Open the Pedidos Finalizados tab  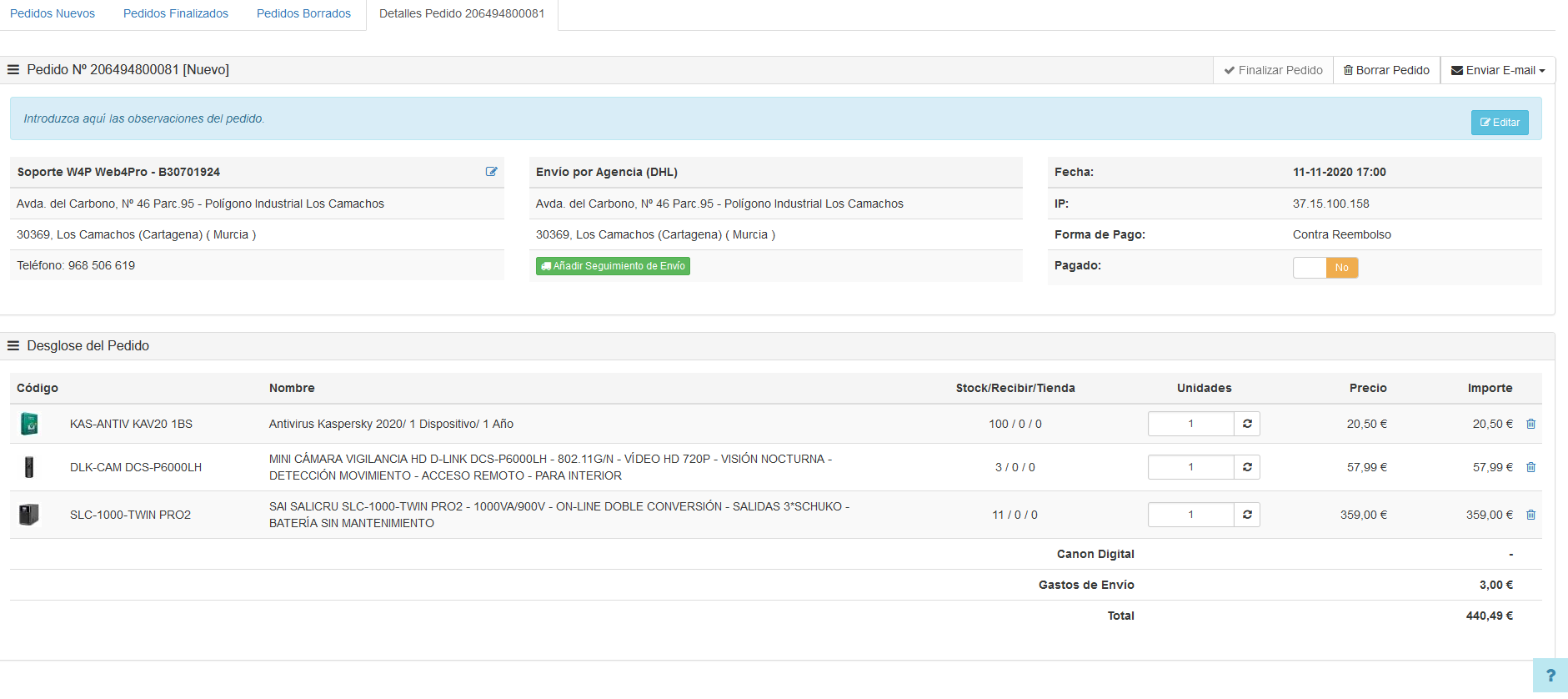click(x=176, y=14)
